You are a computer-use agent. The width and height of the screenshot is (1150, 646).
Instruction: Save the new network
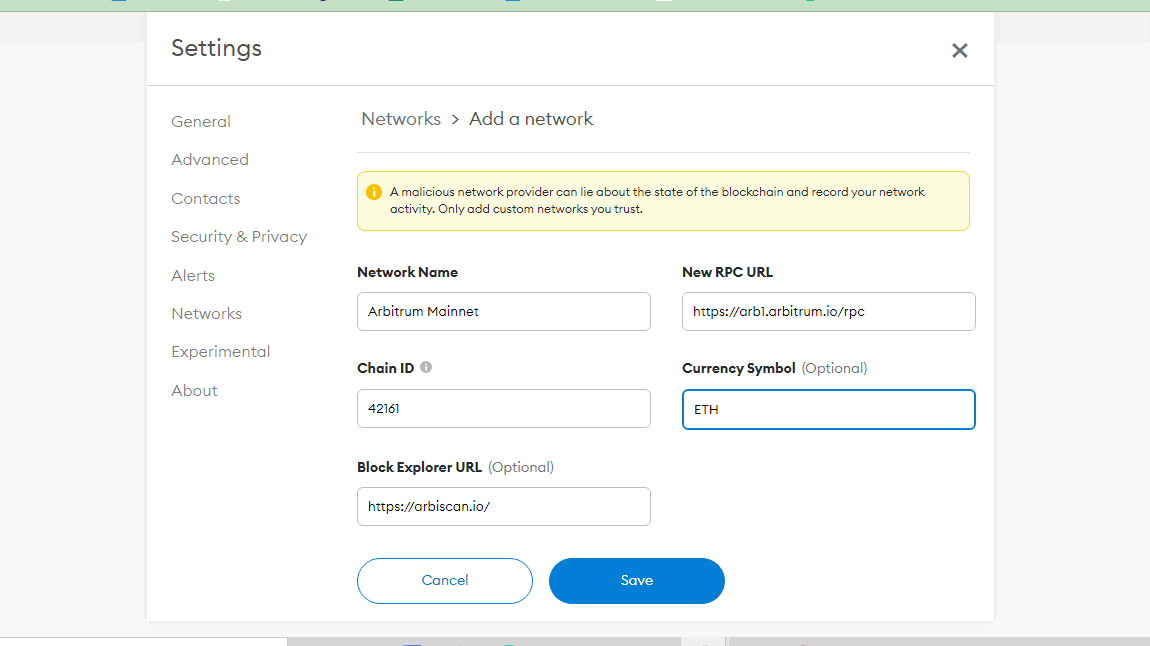pos(637,581)
